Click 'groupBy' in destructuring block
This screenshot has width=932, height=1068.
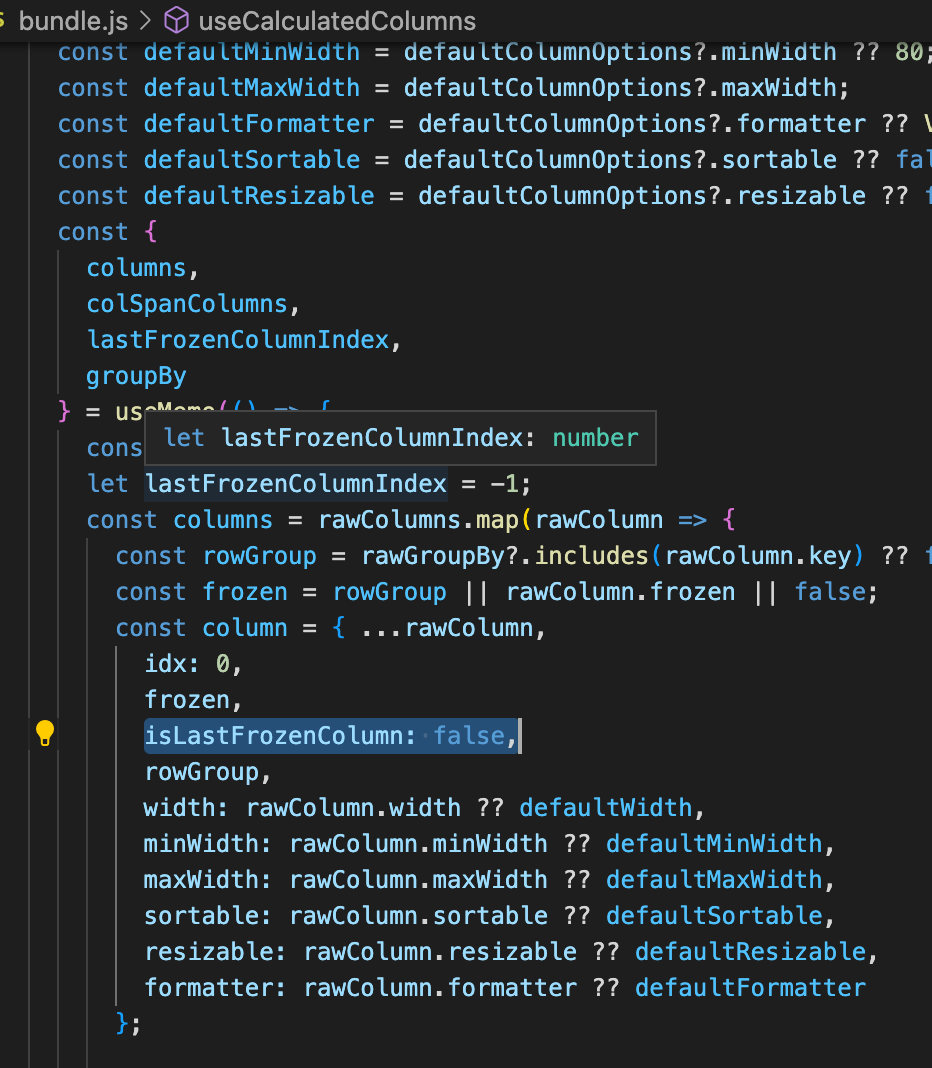click(136, 377)
